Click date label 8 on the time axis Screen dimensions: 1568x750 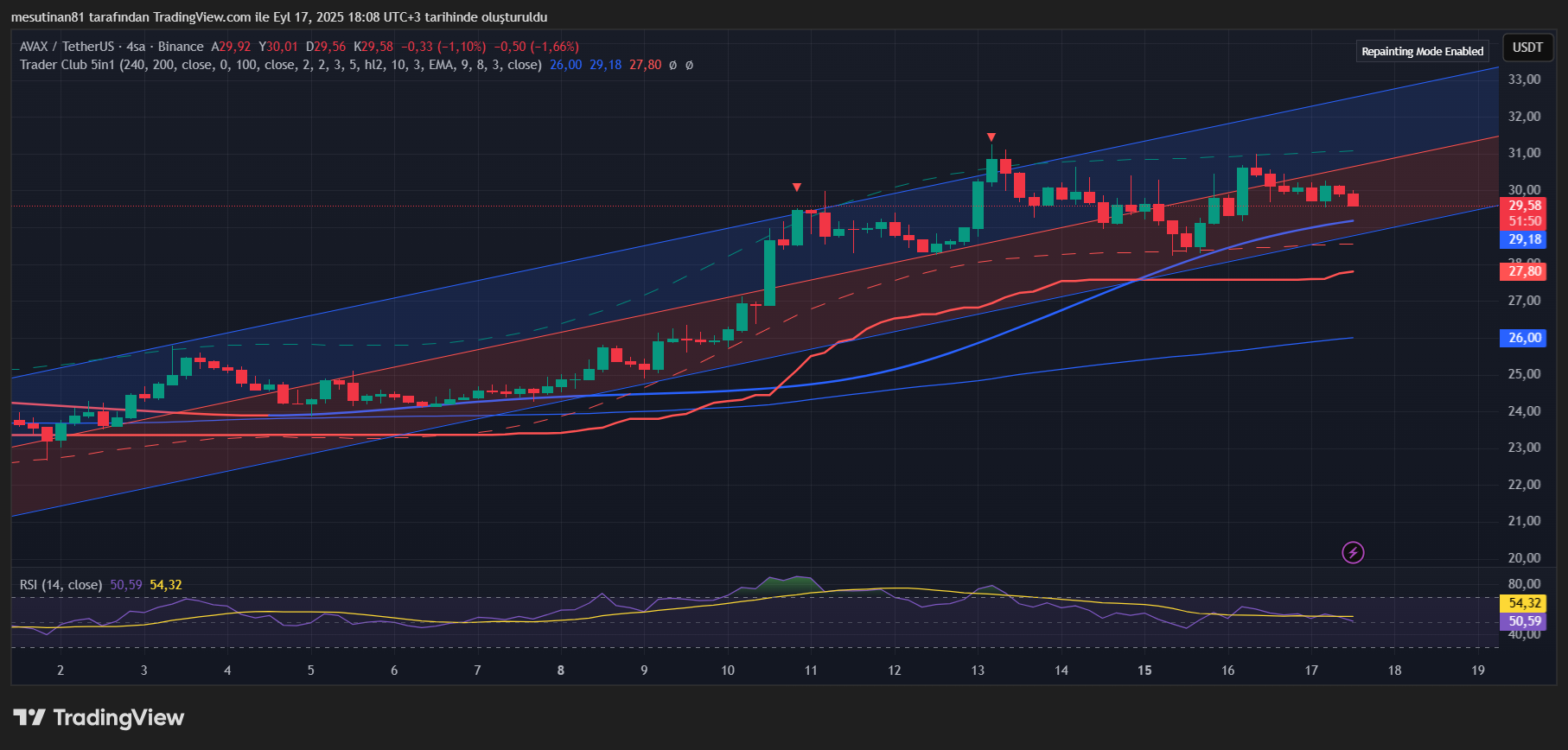click(561, 671)
